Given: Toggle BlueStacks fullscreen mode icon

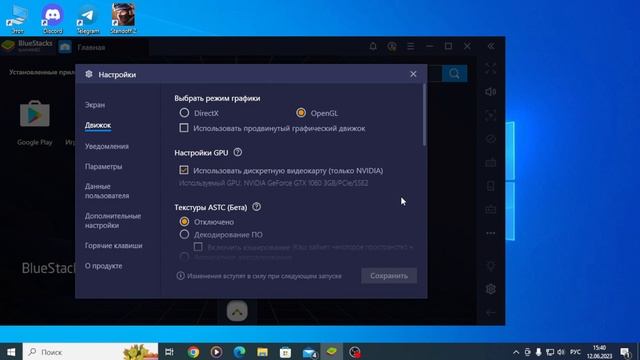Looking at the screenshot, I should 491,69.
